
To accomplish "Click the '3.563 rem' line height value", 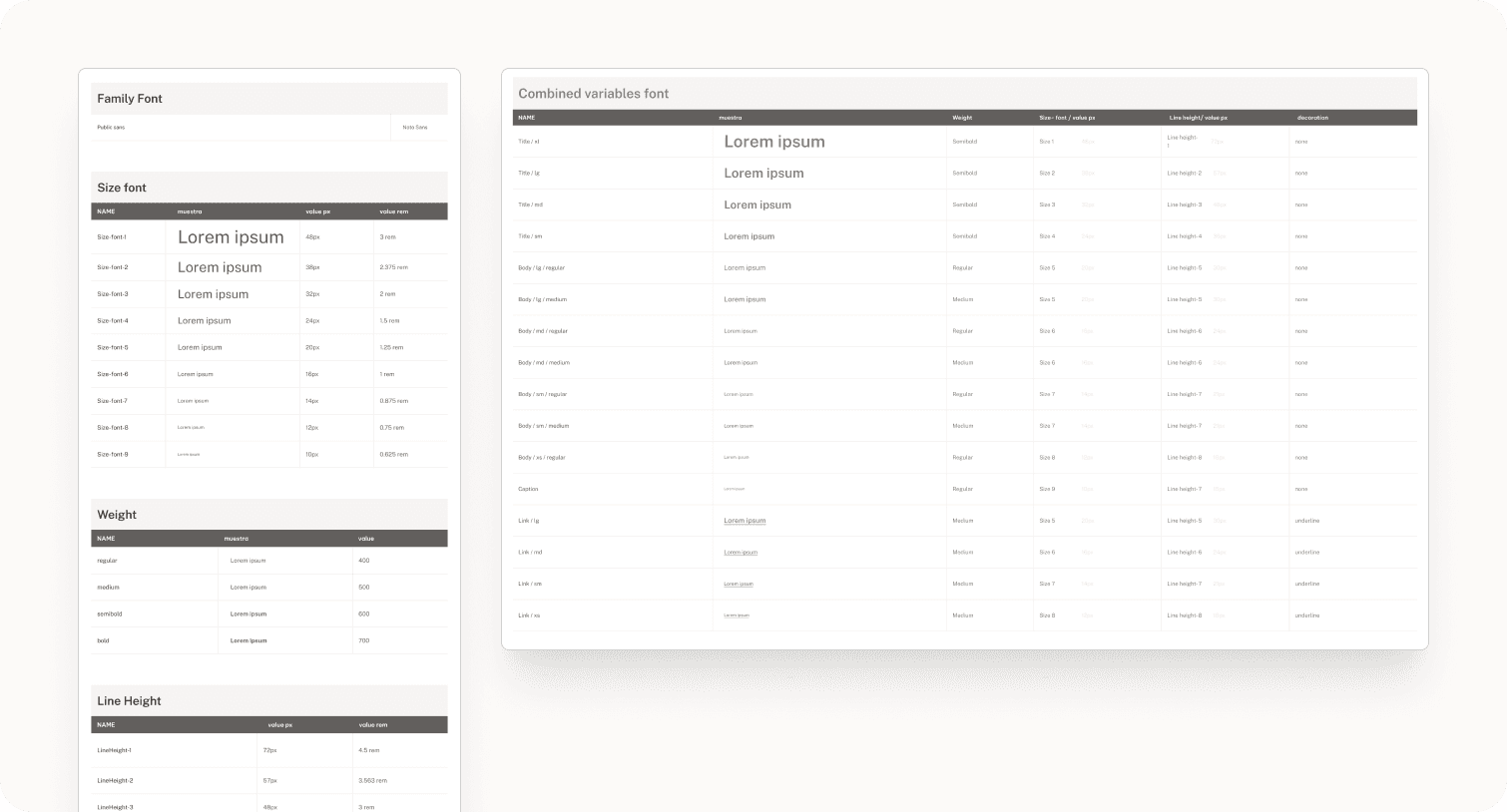I will [x=373, y=781].
